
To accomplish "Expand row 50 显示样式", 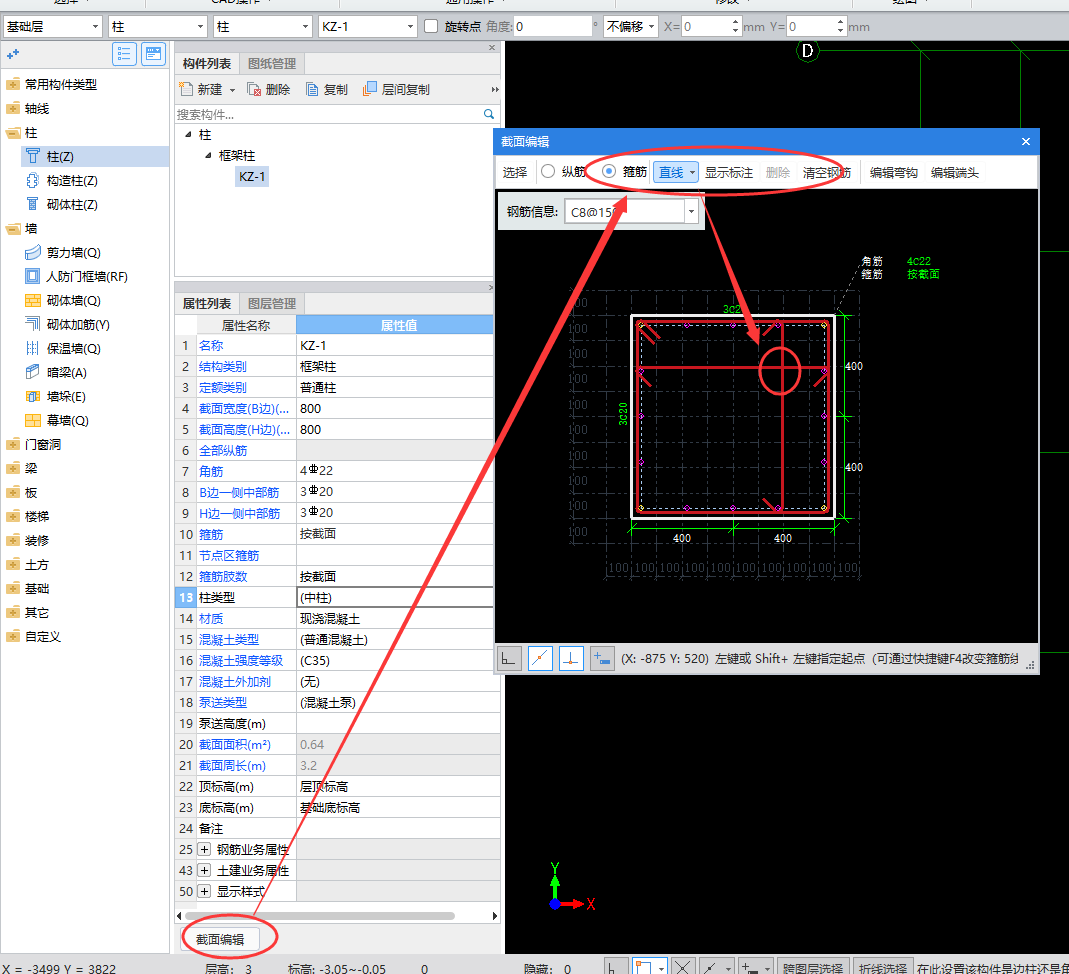I will coord(204,892).
